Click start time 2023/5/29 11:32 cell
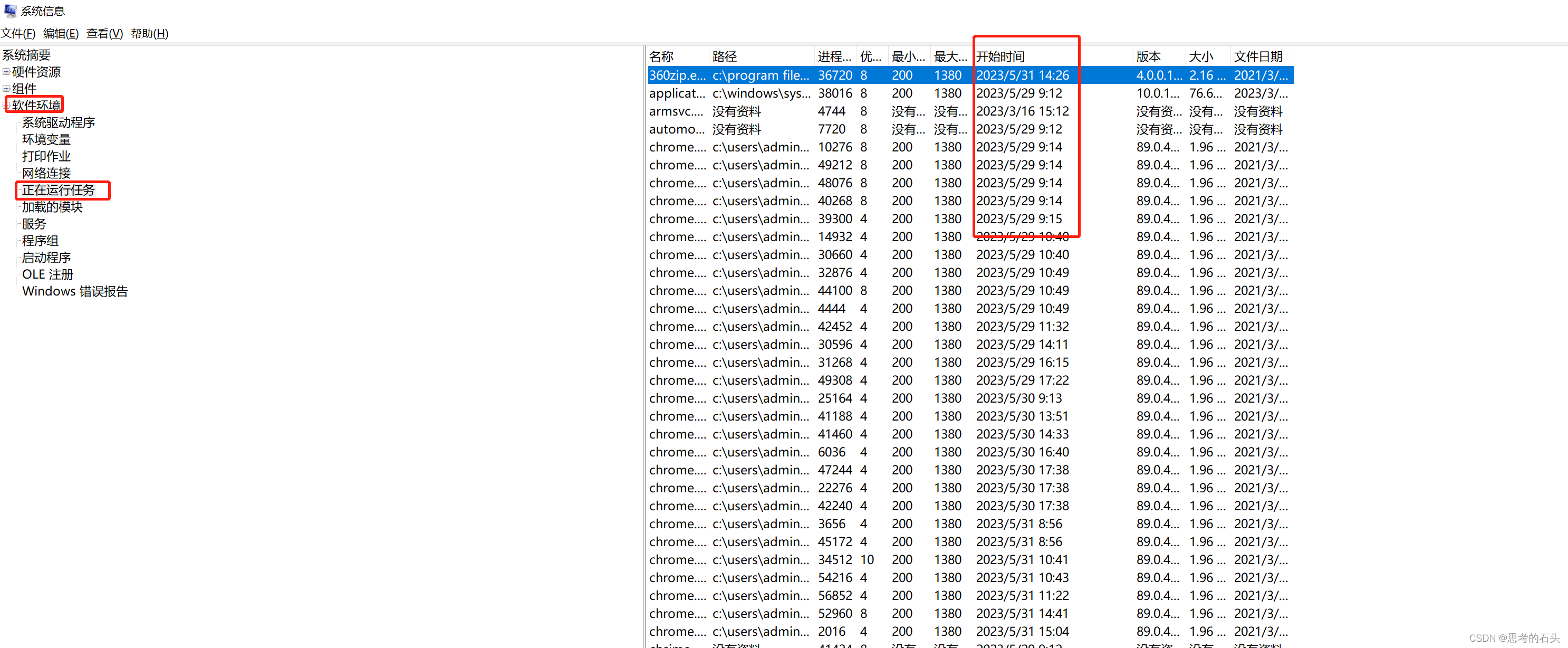 (1023, 327)
